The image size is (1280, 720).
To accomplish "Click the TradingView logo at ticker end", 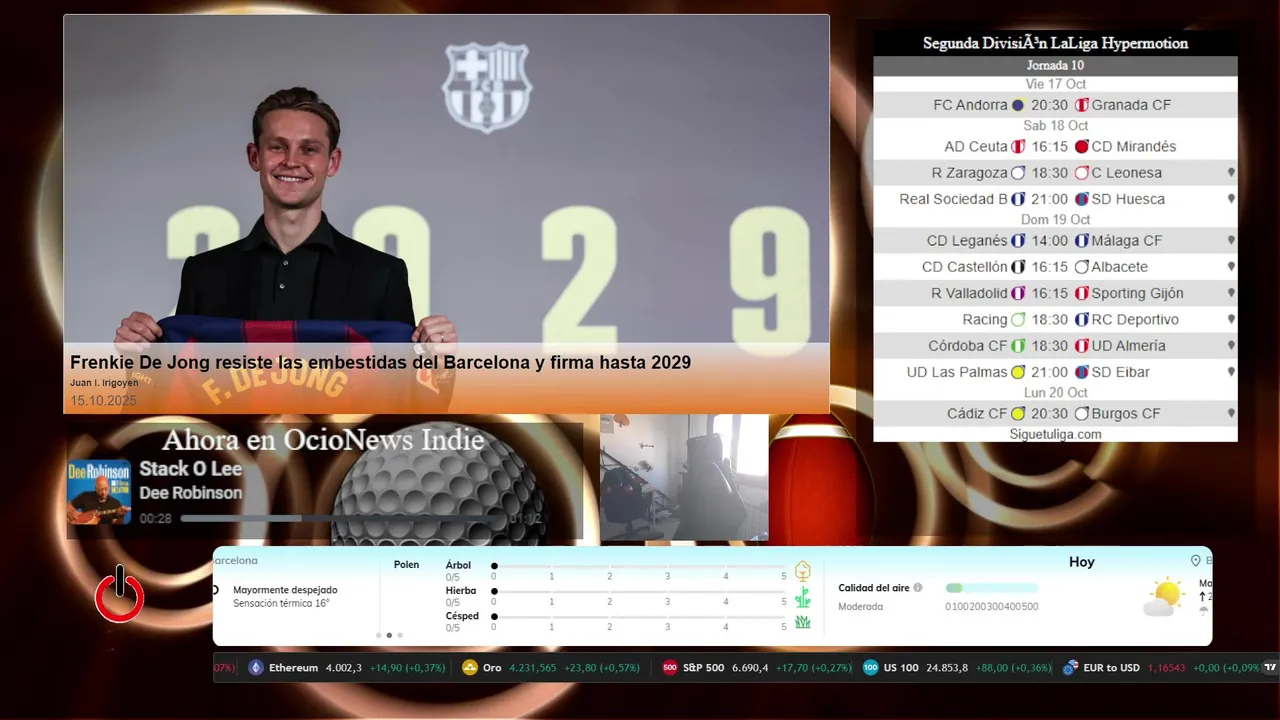I will (x=1271, y=668).
